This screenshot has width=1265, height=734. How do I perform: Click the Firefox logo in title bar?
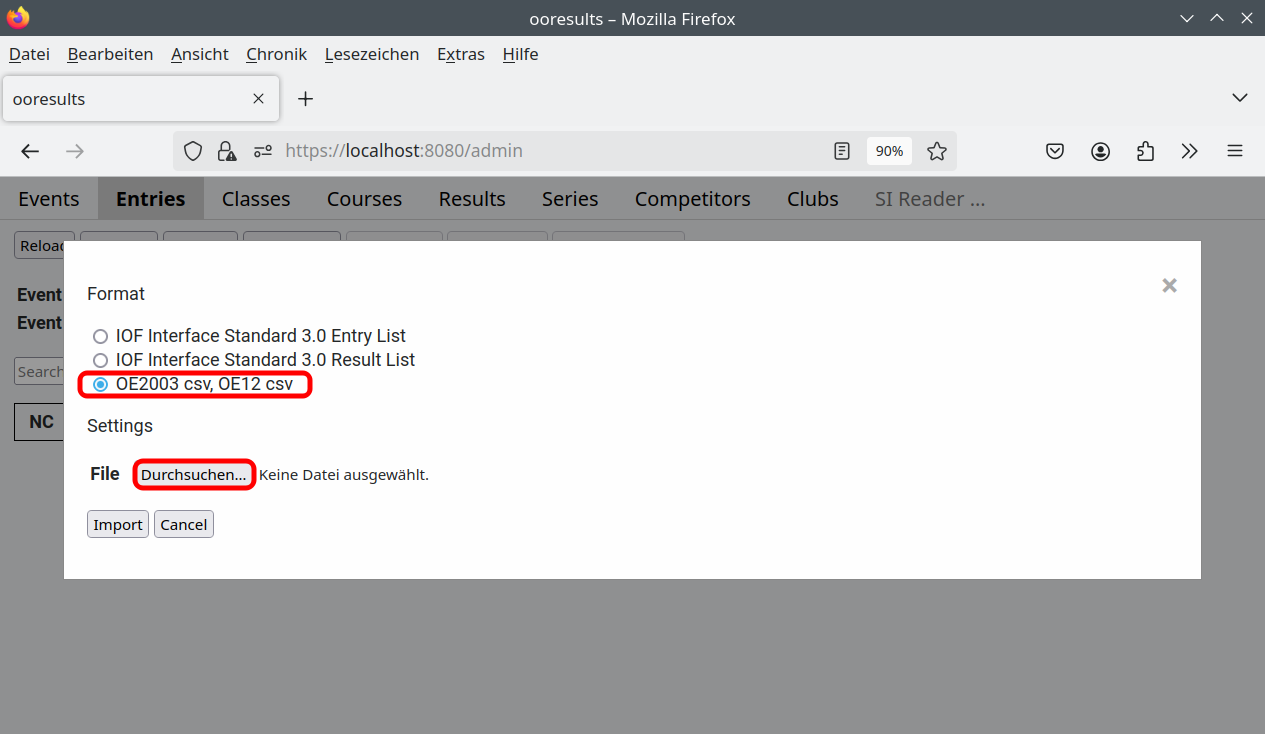click(x=18, y=18)
